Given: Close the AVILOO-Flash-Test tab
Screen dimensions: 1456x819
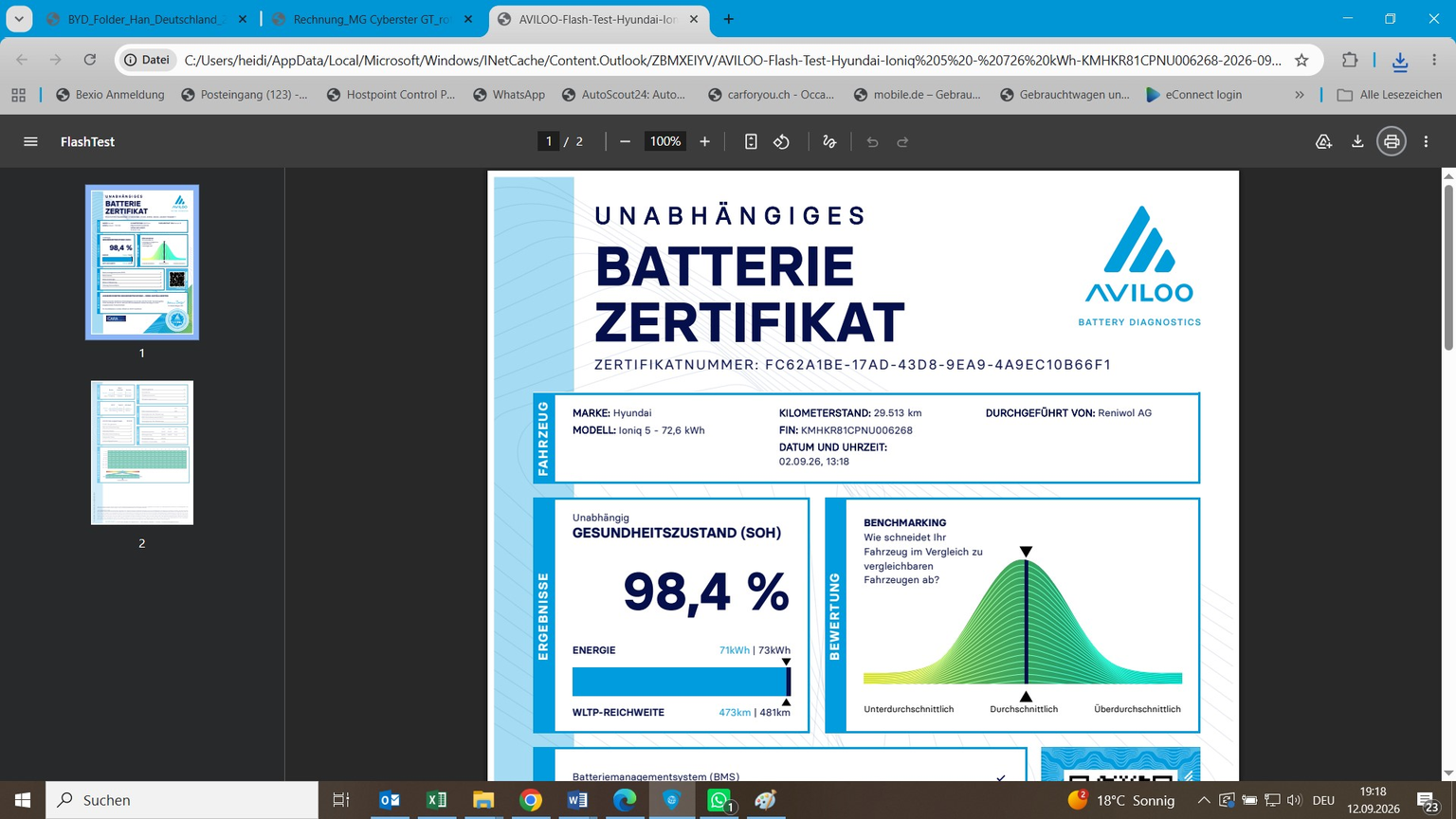Looking at the screenshot, I should click(694, 19).
